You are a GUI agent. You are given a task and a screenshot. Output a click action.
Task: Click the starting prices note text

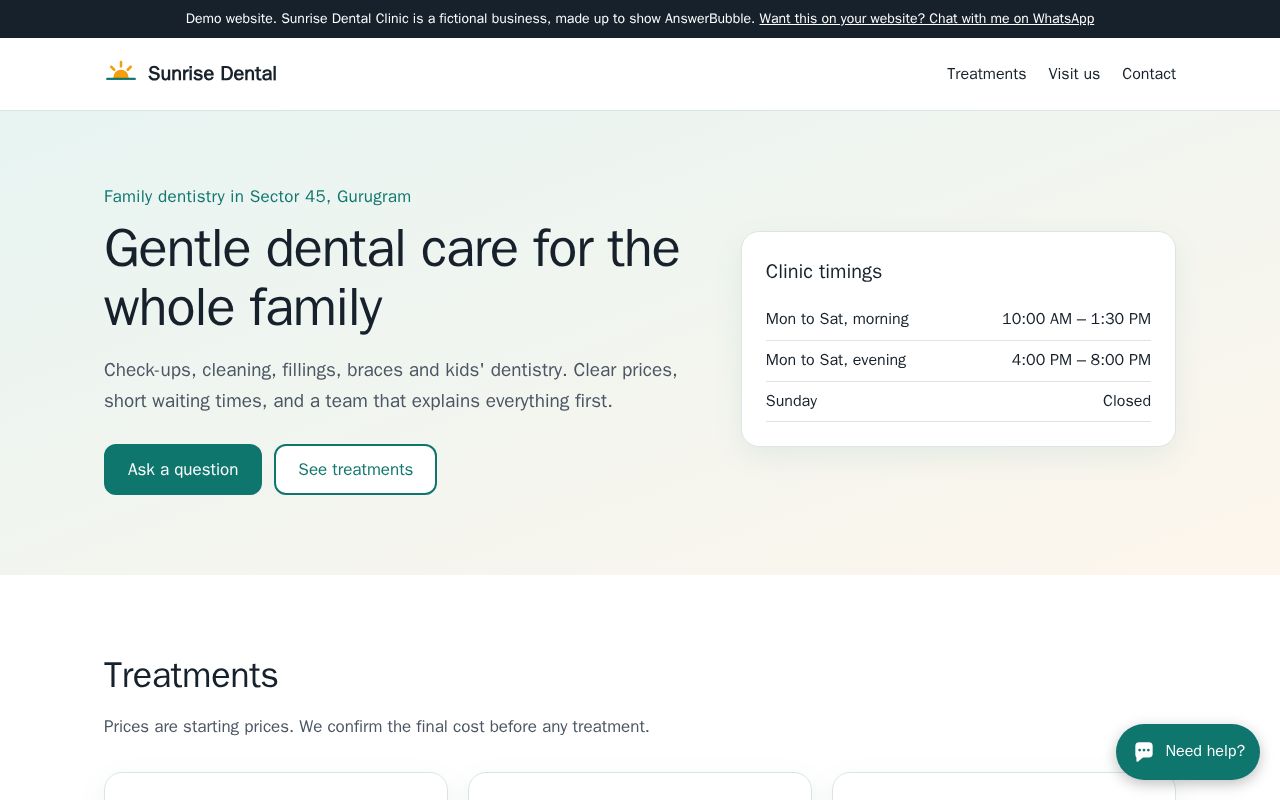[377, 726]
